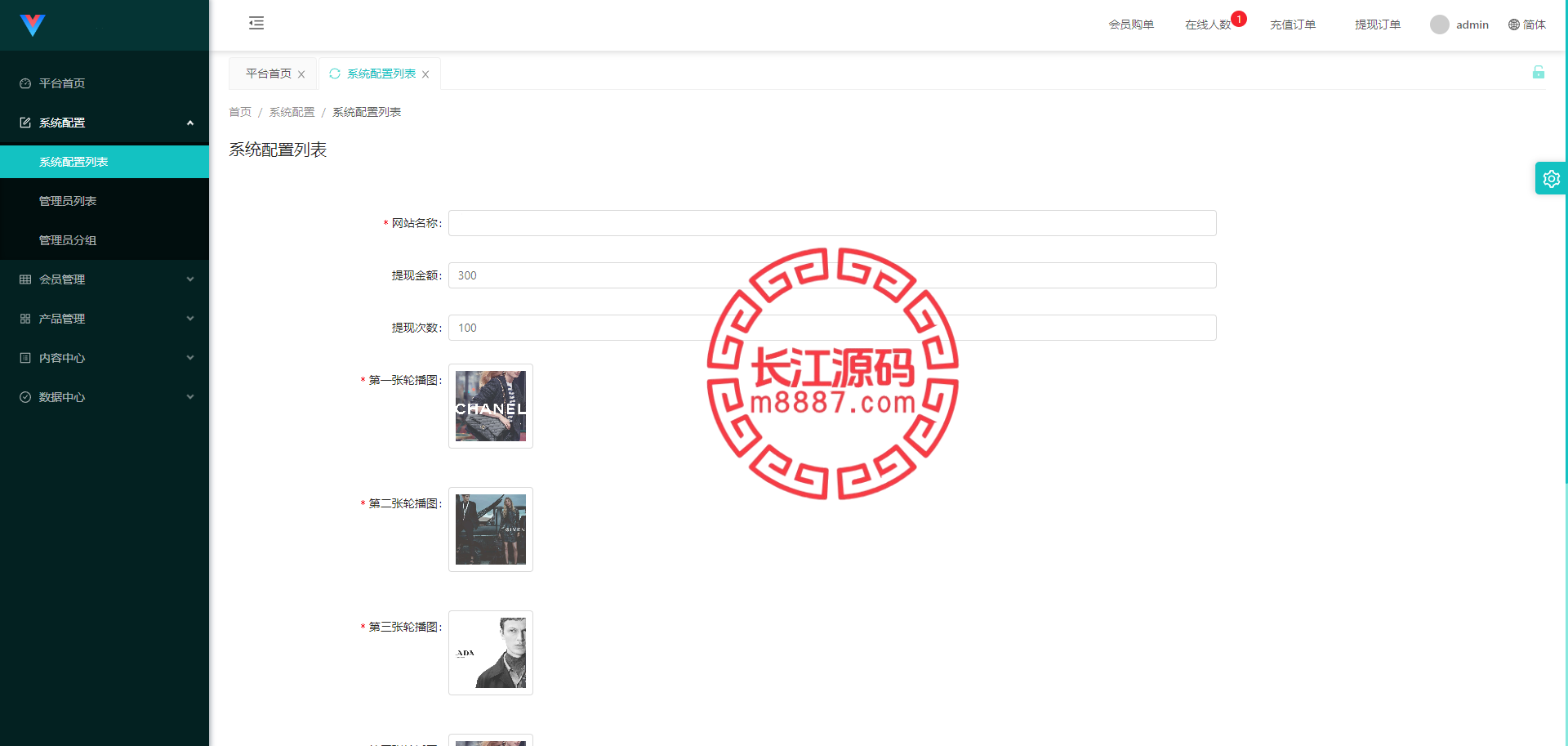The width and height of the screenshot is (1568, 746).
Task: Expand the 会员管理 menu chevron
Action: tap(190, 279)
